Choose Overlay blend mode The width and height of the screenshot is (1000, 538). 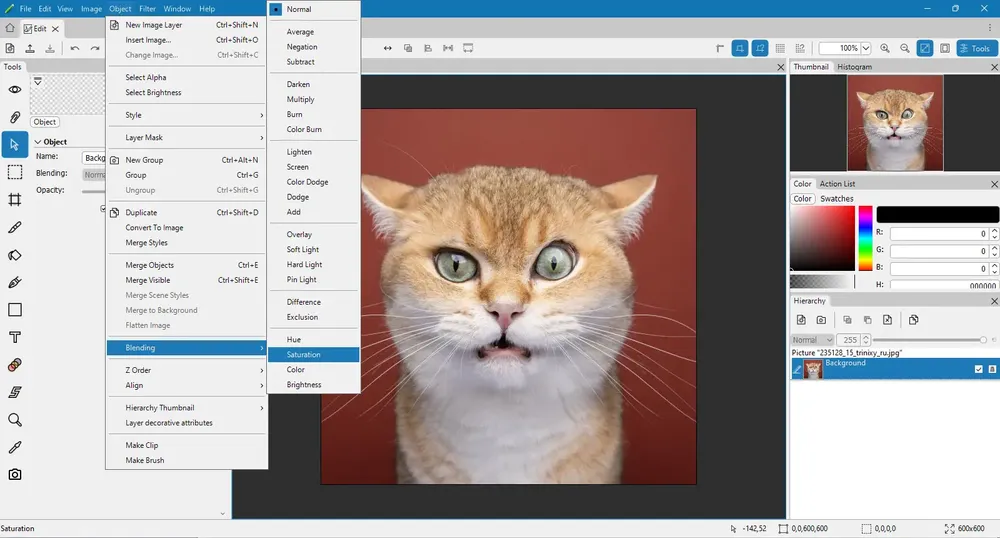[x=314, y=235]
